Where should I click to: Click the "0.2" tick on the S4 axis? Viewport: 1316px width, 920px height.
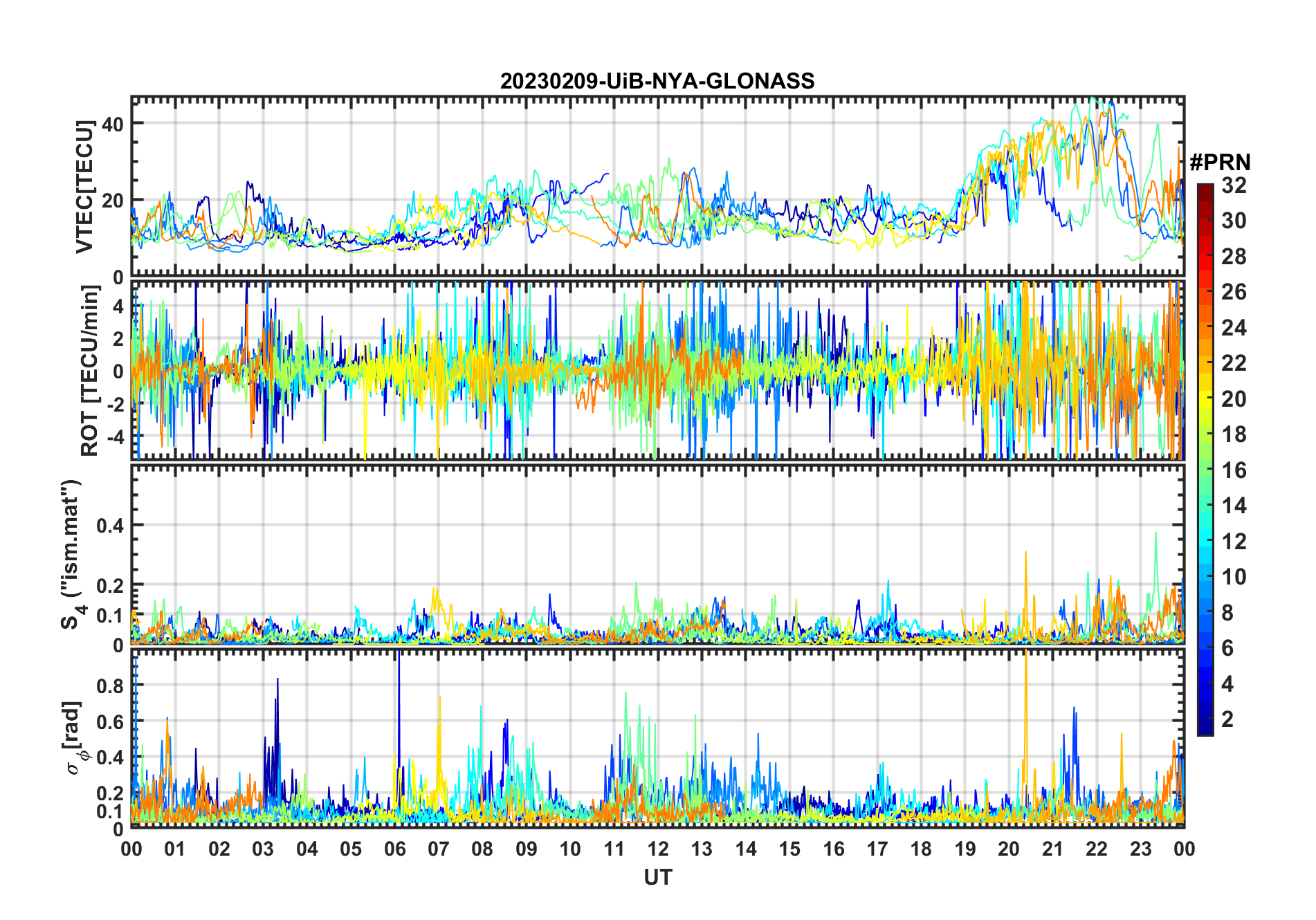tap(110, 585)
